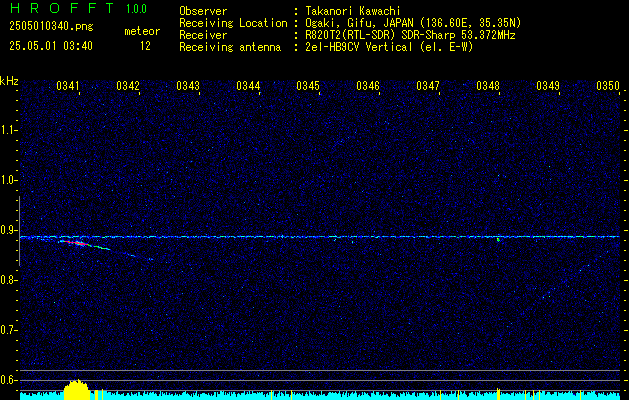Click the meteor count 12
Image resolution: width=629 pixels, height=400 pixels.
pos(145,46)
